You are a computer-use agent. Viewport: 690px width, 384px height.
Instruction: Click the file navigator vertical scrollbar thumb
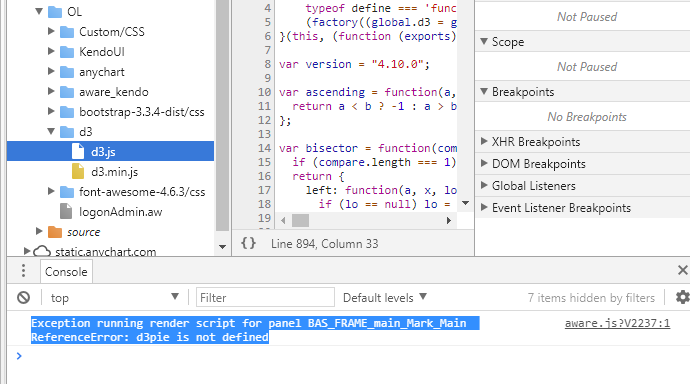(222, 115)
